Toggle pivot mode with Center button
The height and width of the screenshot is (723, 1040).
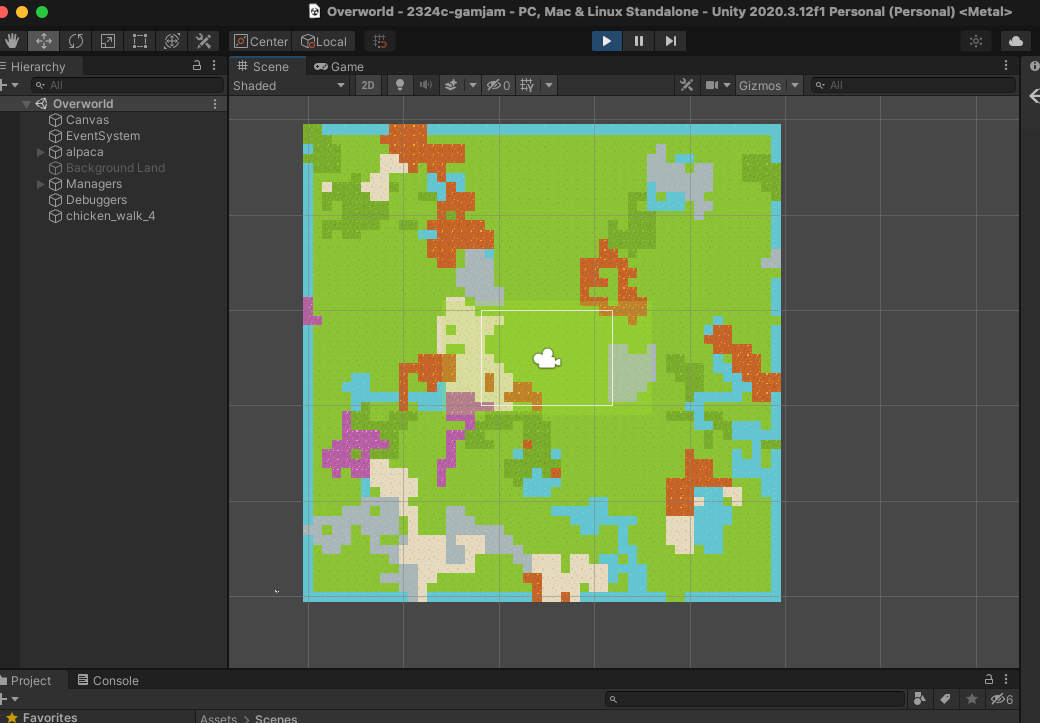[260, 41]
